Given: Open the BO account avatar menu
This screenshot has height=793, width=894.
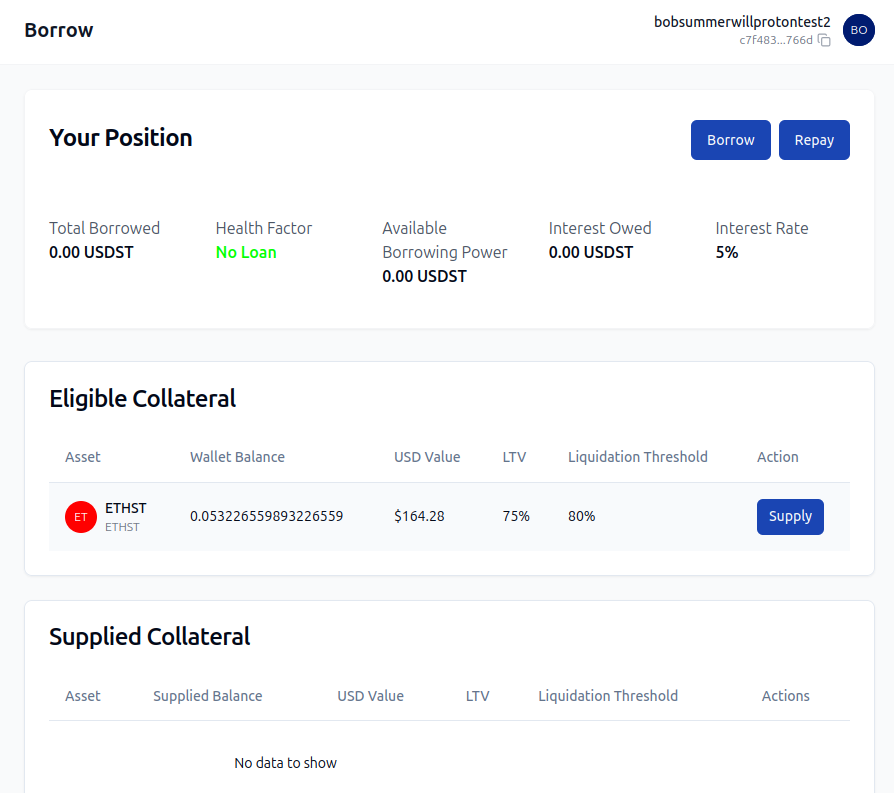Looking at the screenshot, I should [x=858, y=30].
